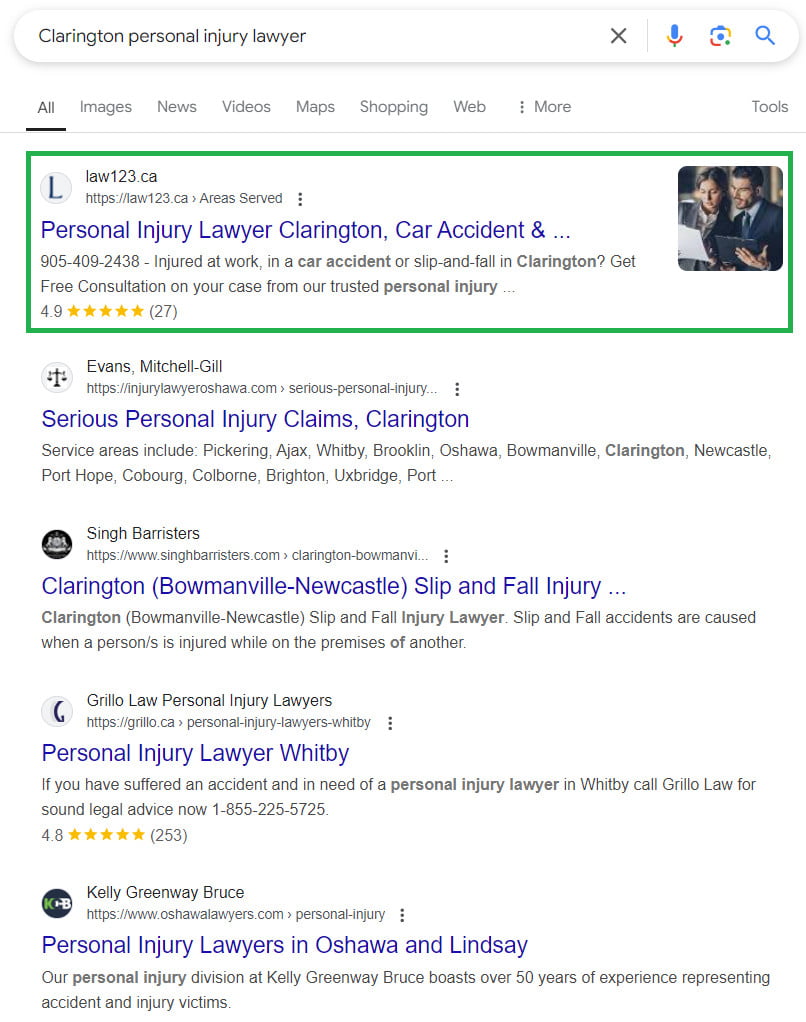
Task: Open three-dot menu for injurylawyeroshawa.com result
Action: tap(457, 389)
